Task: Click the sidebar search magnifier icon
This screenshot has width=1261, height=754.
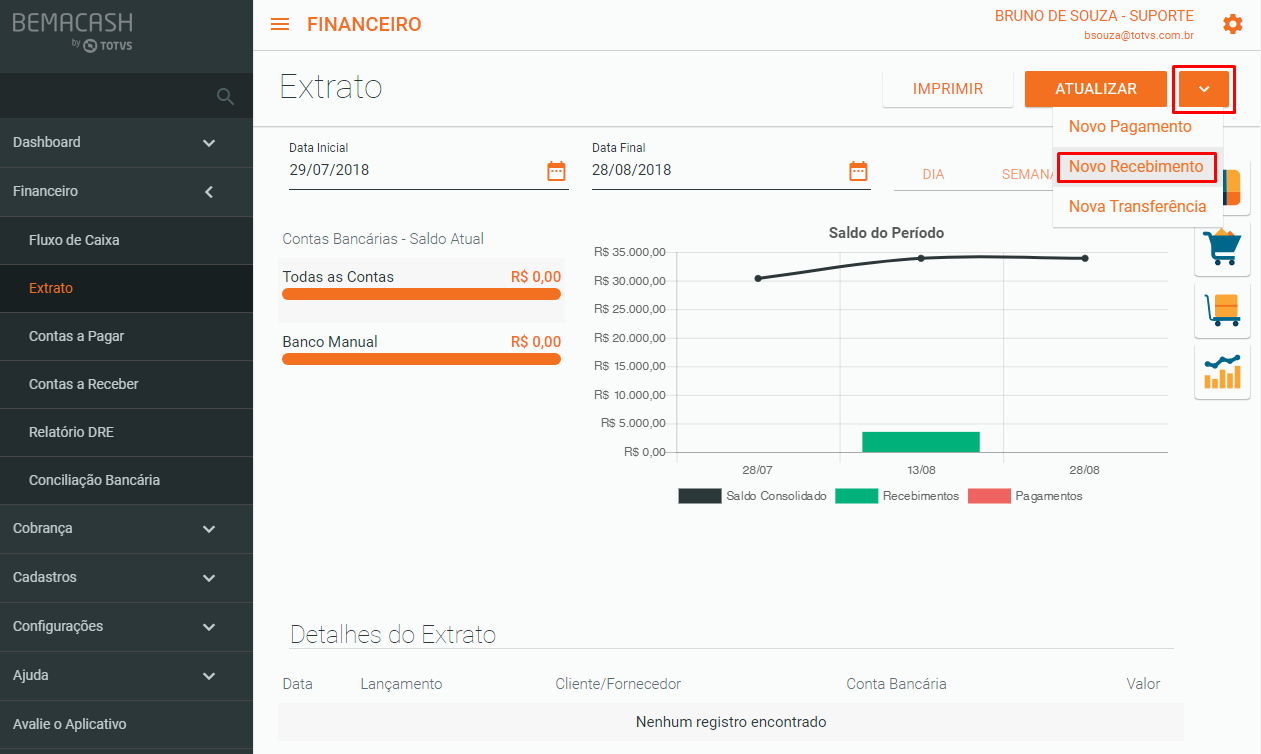Action: (x=226, y=96)
